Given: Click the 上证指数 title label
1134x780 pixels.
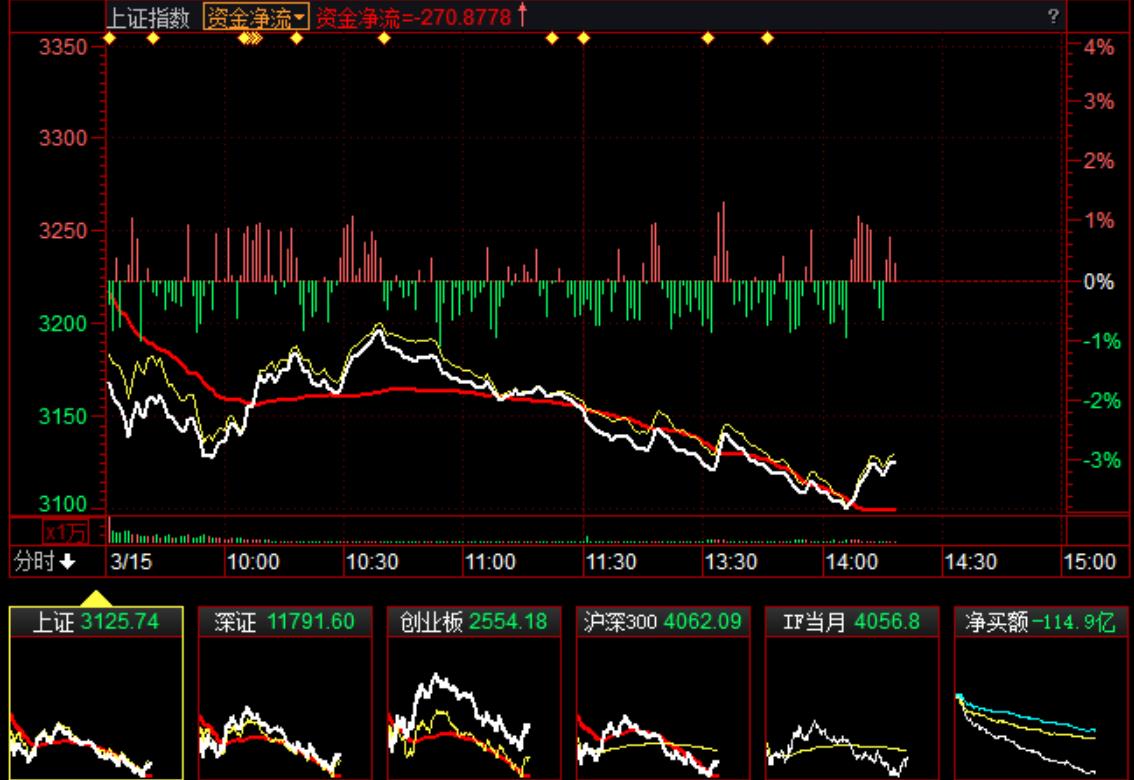Looking at the screenshot, I should 152,16.
